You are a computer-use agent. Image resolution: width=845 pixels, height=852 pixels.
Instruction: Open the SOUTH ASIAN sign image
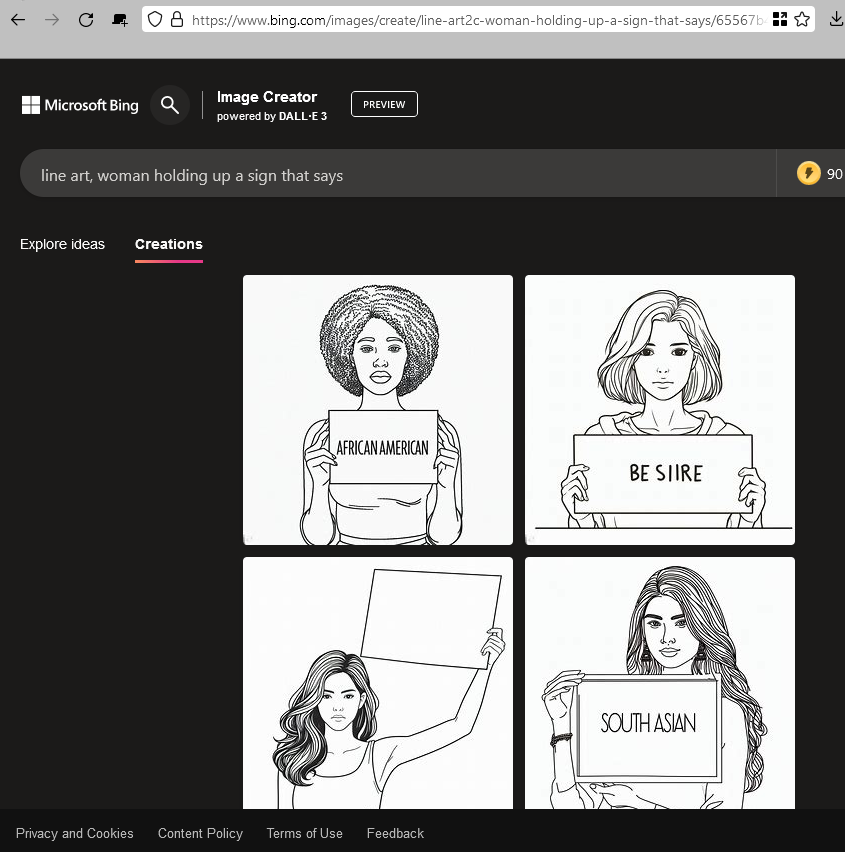click(660, 683)
